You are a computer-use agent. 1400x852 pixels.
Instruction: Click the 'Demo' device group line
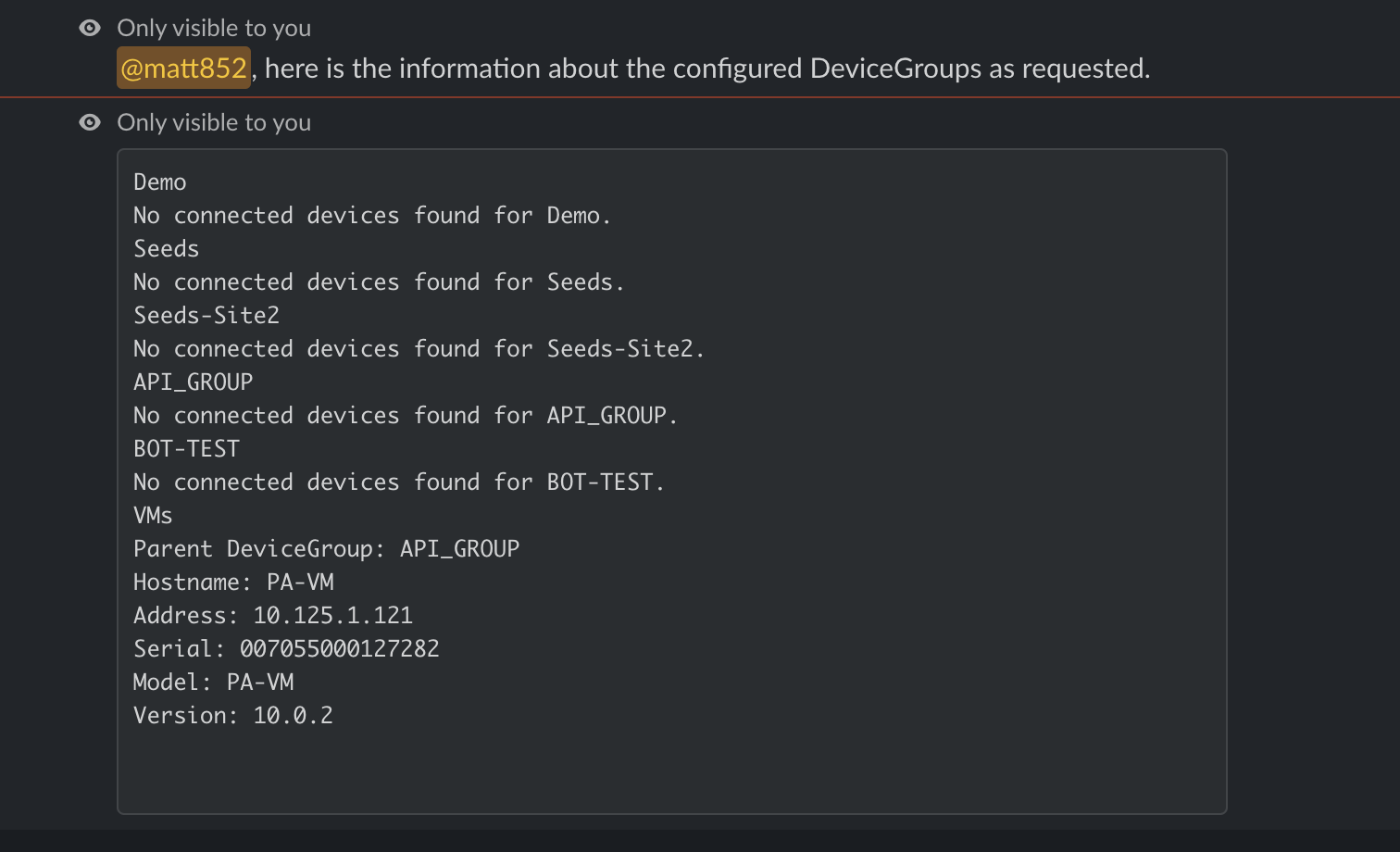pyautogui.click(x=159, y=182)
